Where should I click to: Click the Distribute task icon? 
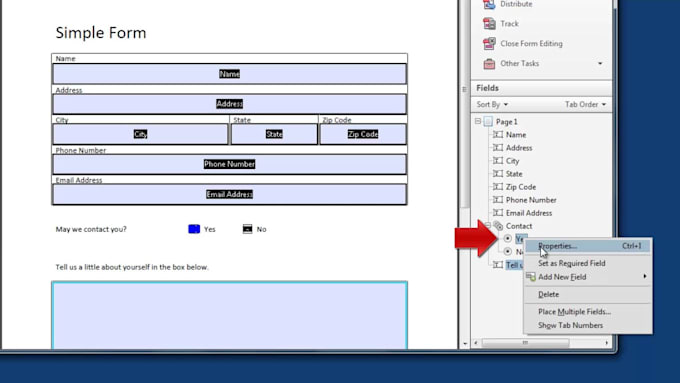[489, 4]
